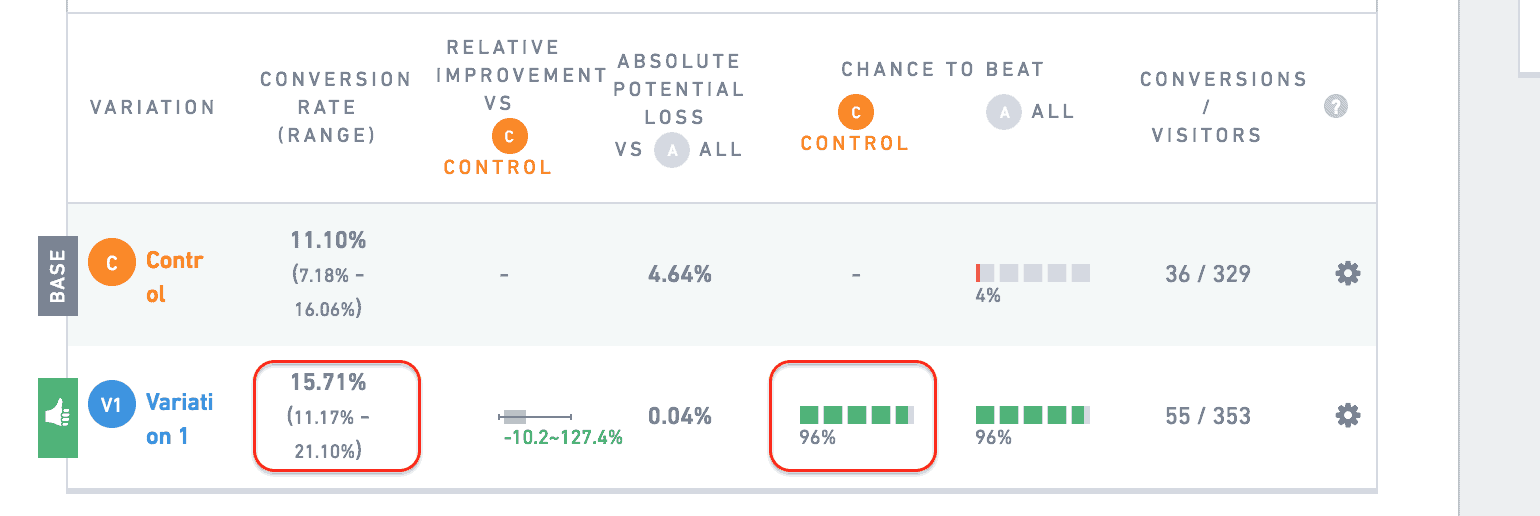
Task: Click the Variation column header
Action: click(x=152, y=107)
